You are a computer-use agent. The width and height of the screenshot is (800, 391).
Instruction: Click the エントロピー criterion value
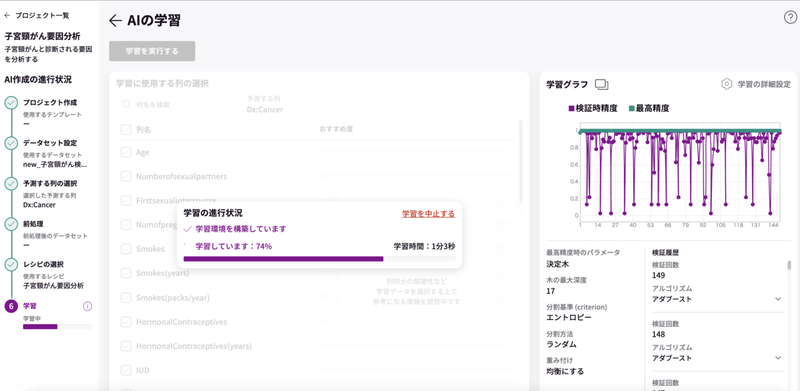(569, 317)
